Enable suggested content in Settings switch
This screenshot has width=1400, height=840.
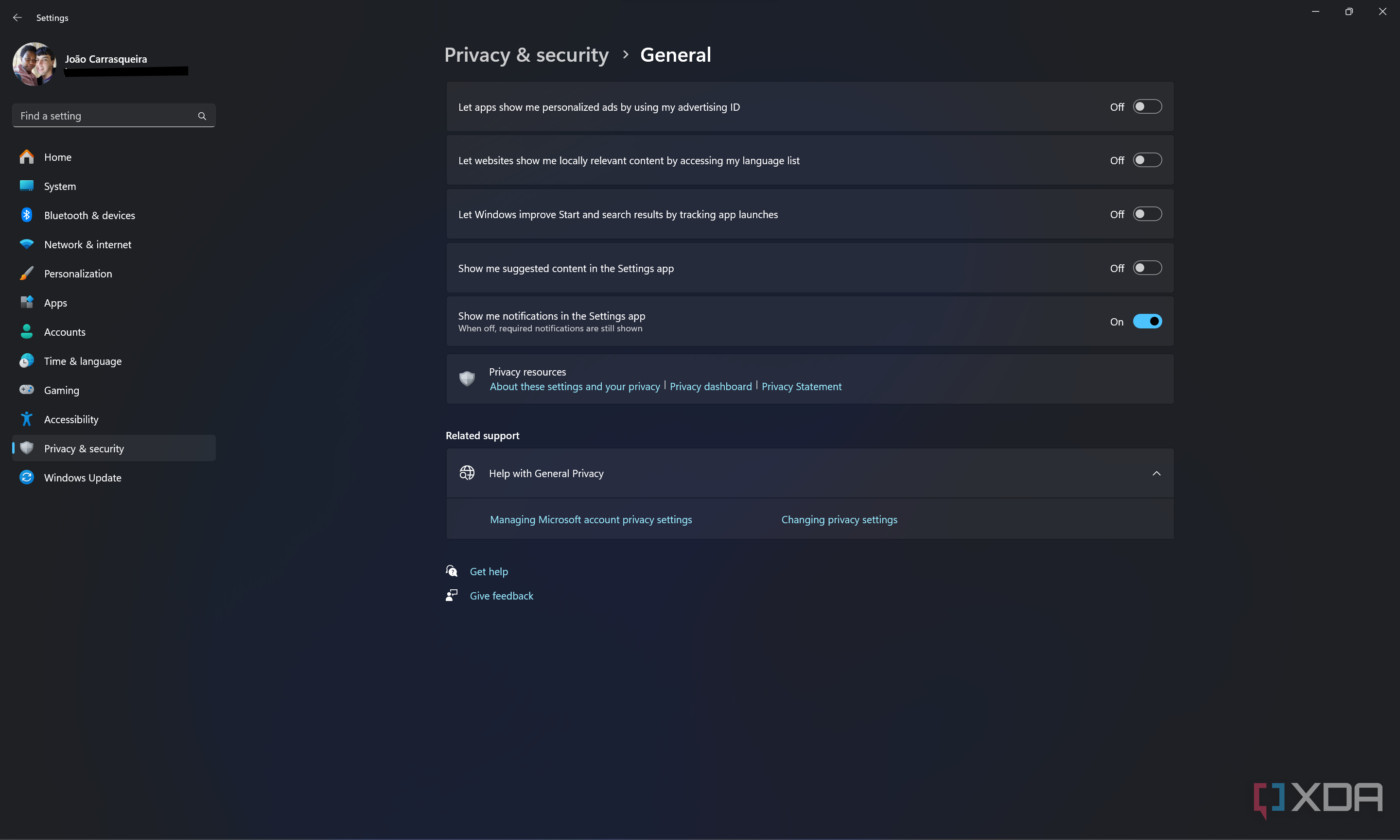1147,268
